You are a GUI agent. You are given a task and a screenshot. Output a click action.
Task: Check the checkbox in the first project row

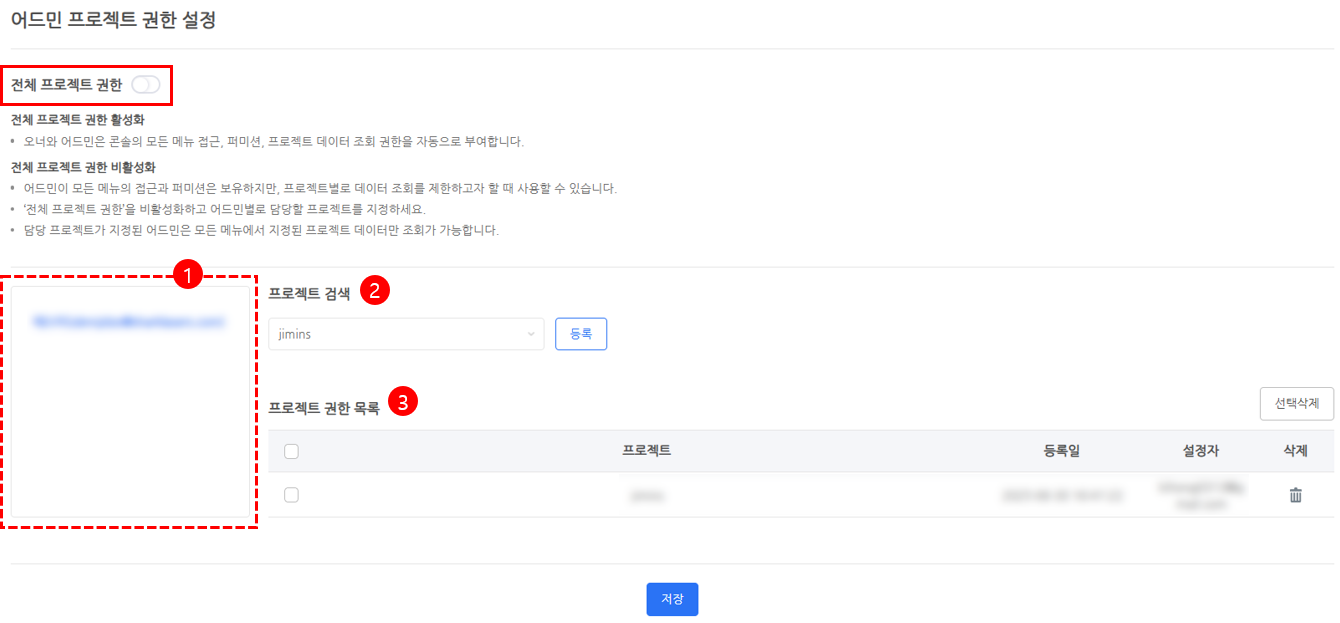[292, 495]
